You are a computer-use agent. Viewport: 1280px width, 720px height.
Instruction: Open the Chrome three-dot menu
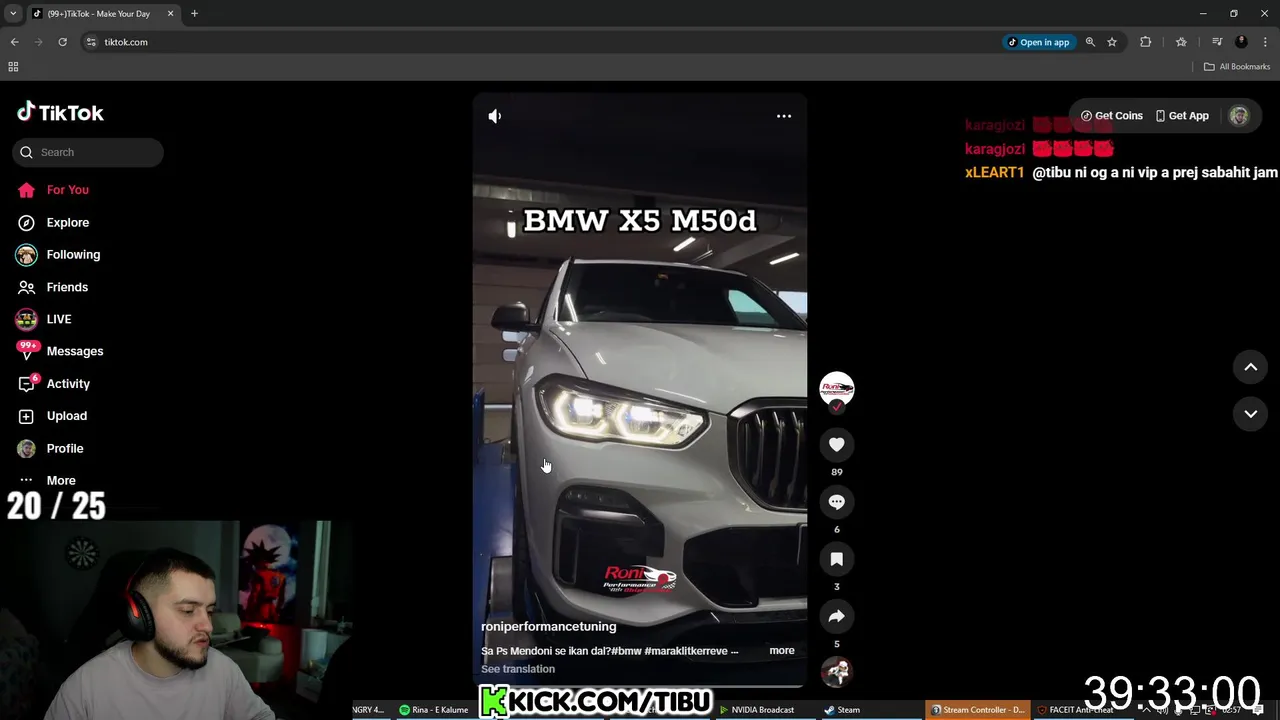[1265, 42]
